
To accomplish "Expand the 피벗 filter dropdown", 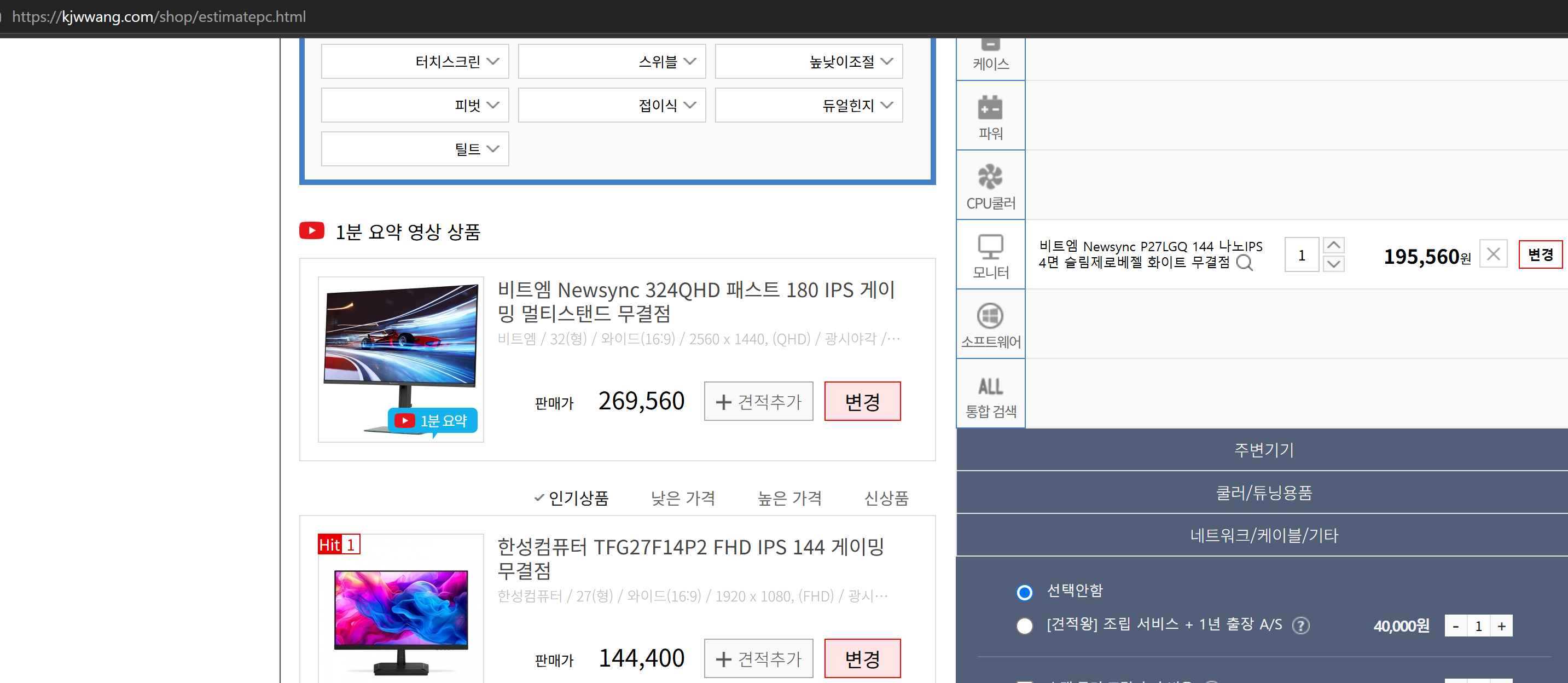I will (415, 105).
